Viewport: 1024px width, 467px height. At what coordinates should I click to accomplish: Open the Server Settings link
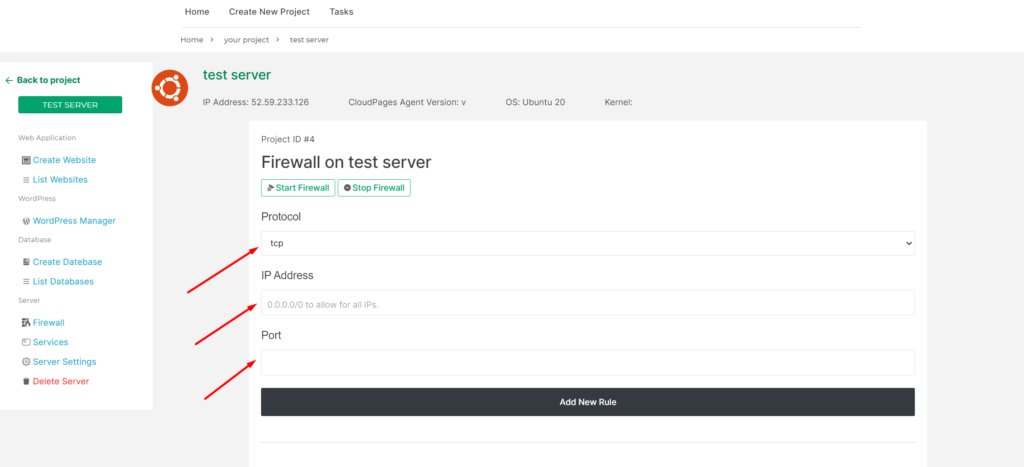pyautogui.click(x=65, y=362)
